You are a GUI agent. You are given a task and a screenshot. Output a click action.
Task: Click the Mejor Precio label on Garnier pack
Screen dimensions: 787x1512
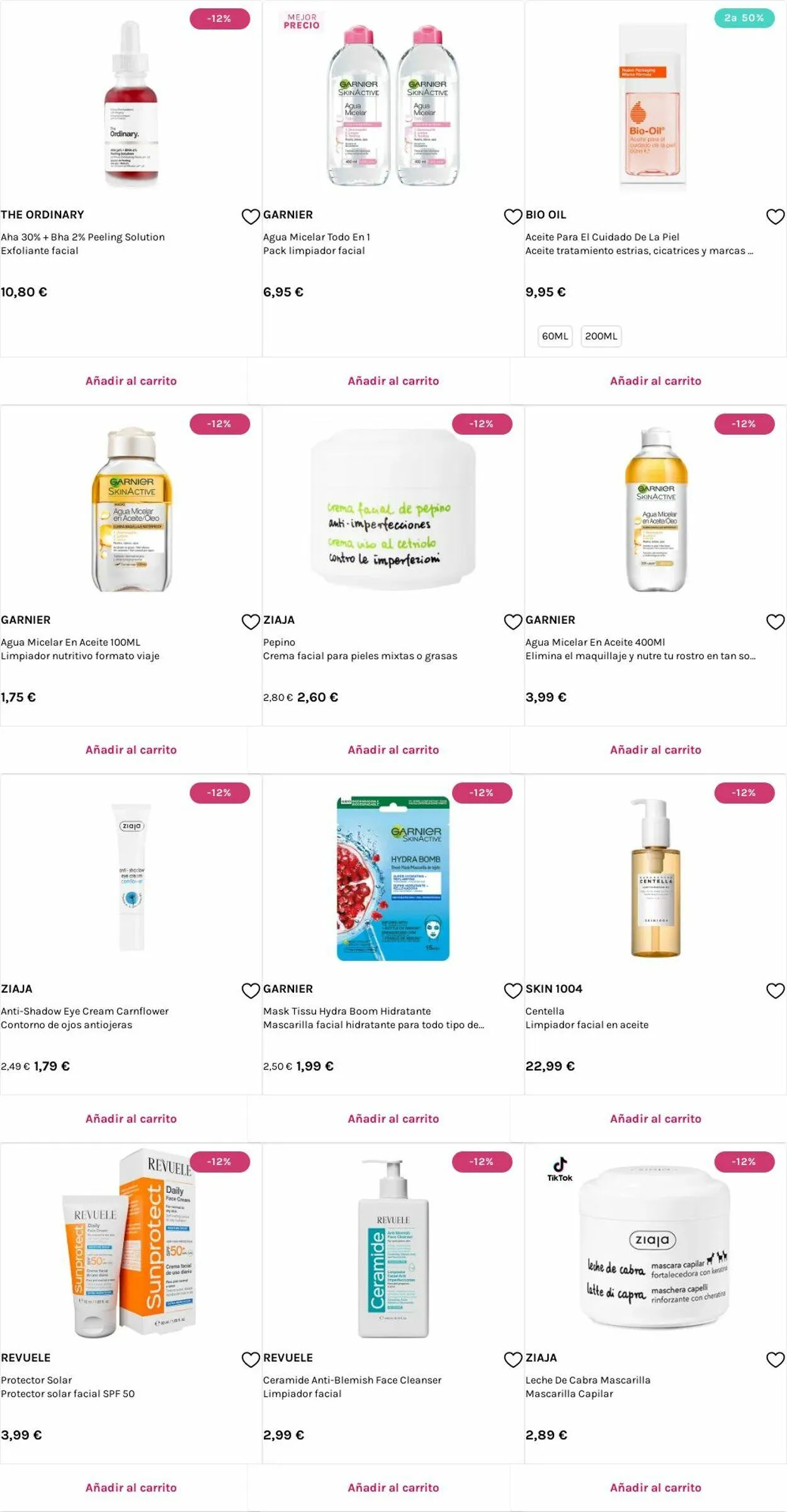(302, 21)
